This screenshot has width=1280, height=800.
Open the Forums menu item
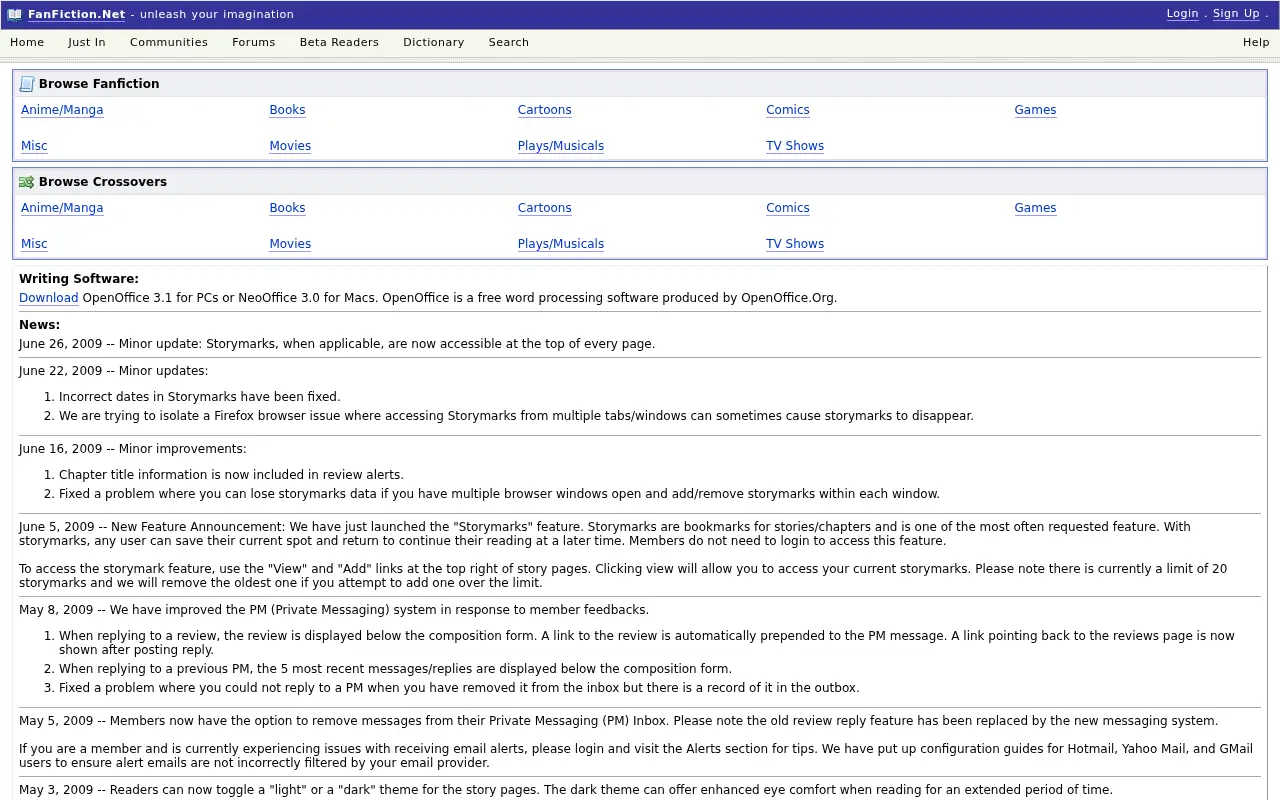click(254, 42)
